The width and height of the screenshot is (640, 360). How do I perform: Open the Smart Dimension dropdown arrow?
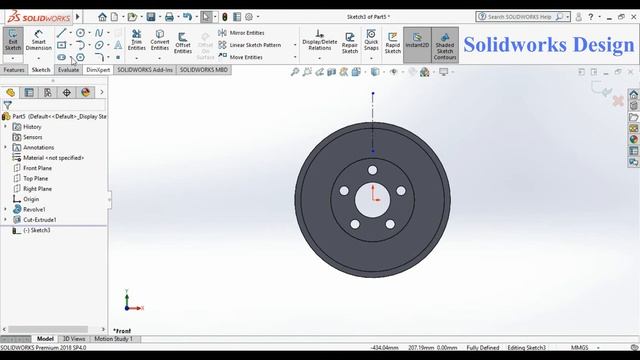click(x=38, y=58)
